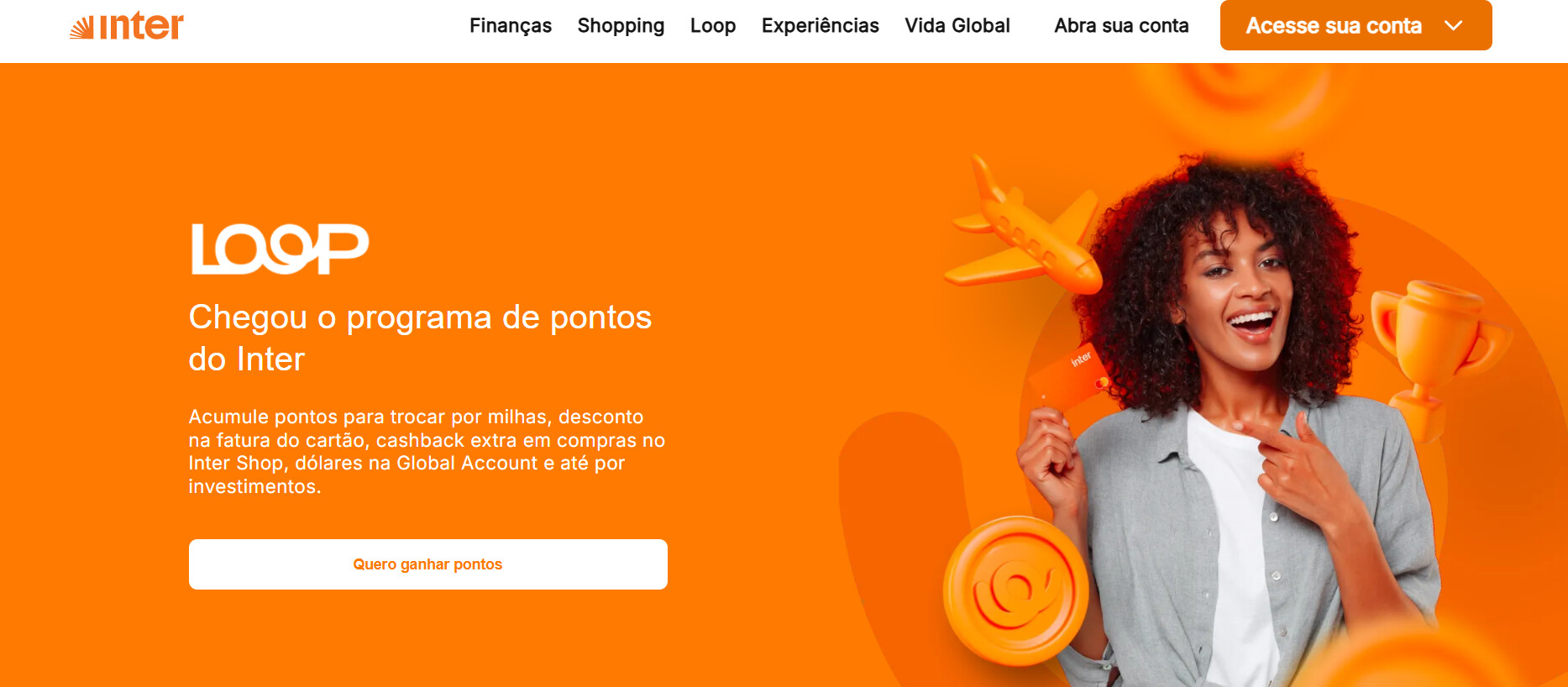Screen dimensions: 1568x687
Task: Go to Vida Global section
Action: pyautogui.click(x=957, y=26)
